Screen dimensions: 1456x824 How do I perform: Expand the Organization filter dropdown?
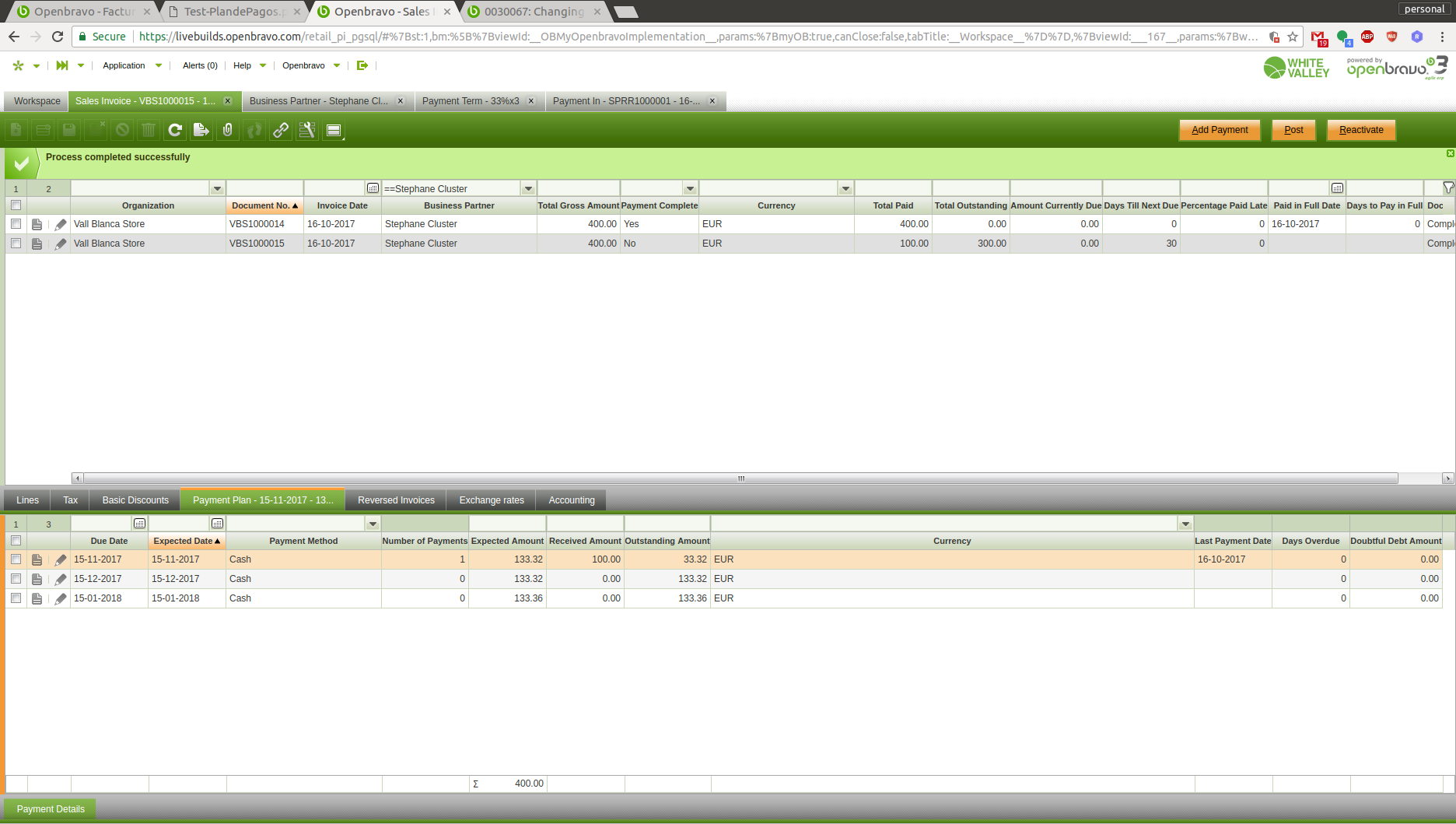tap(218, 189)
